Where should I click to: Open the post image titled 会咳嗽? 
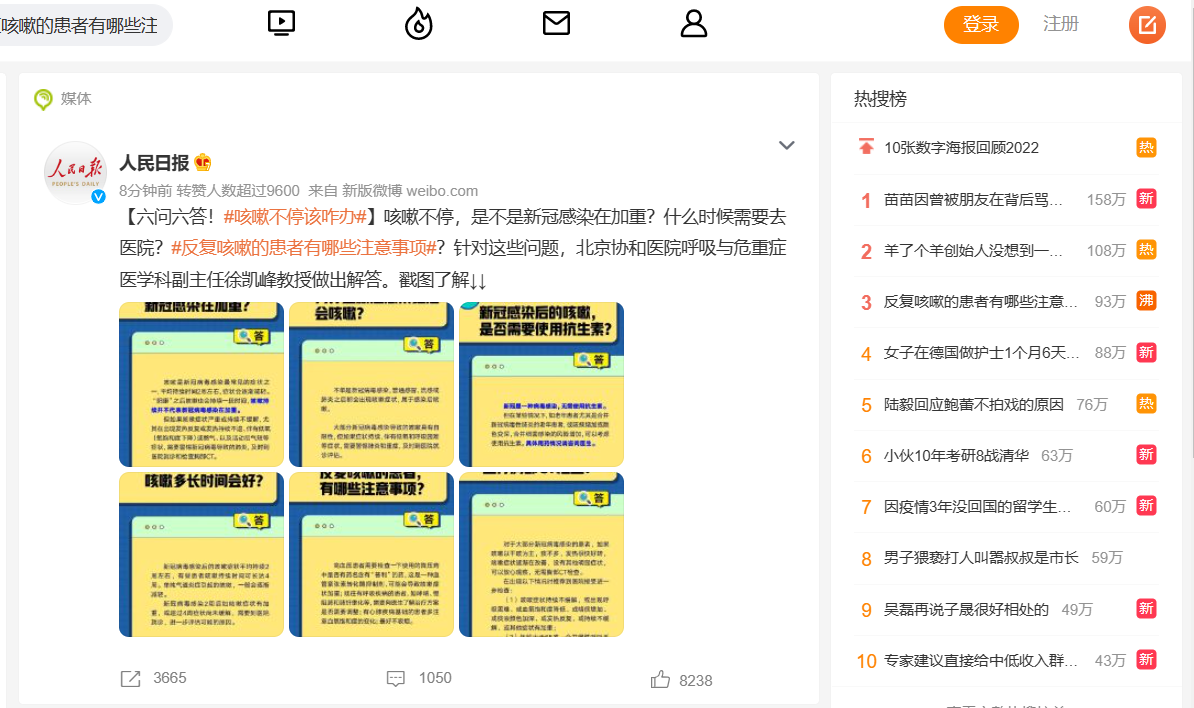pos(372,384)
